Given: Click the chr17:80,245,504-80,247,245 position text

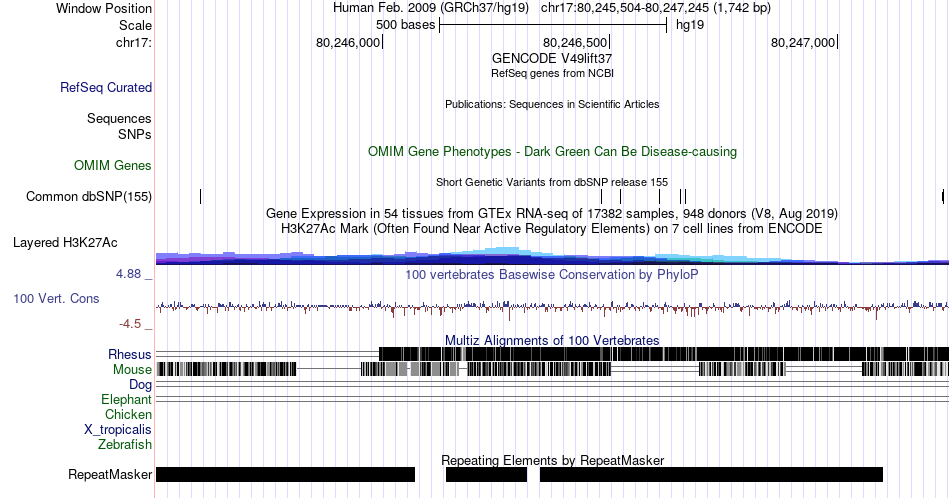Looking at the screenshot, I should click(x=656, y=8).
